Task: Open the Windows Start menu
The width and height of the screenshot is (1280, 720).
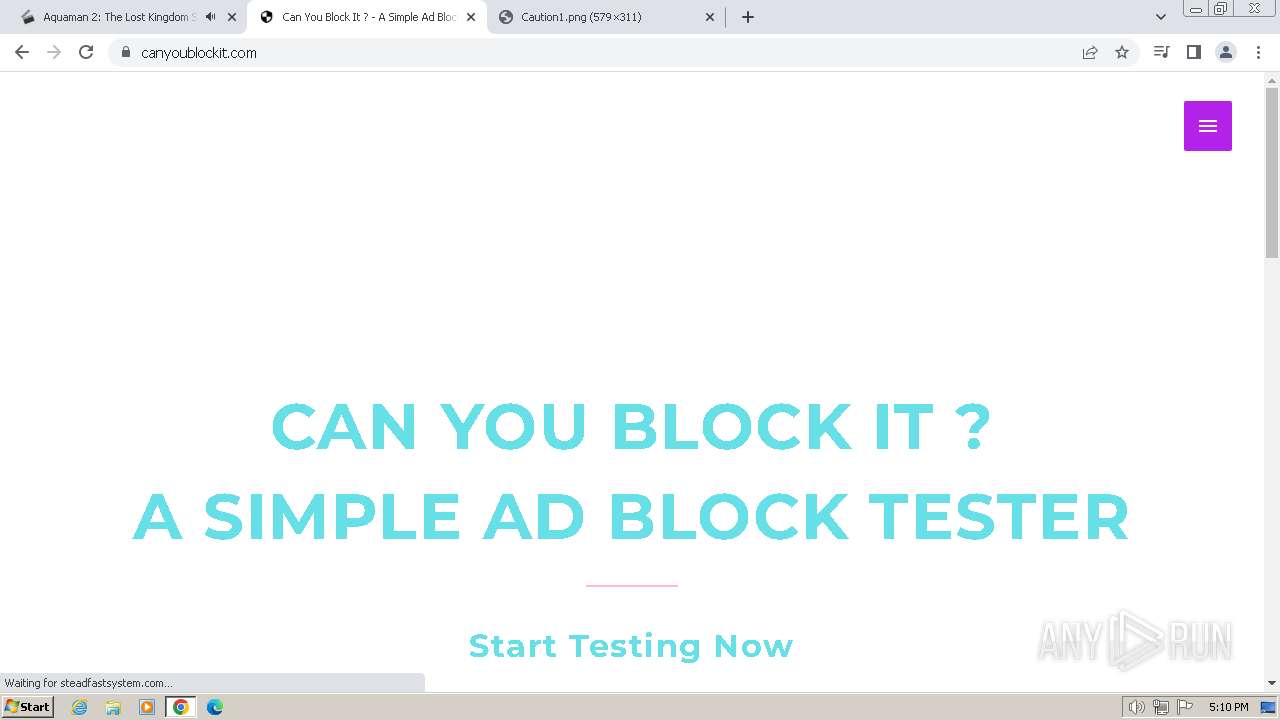Action: click(28, 707)
